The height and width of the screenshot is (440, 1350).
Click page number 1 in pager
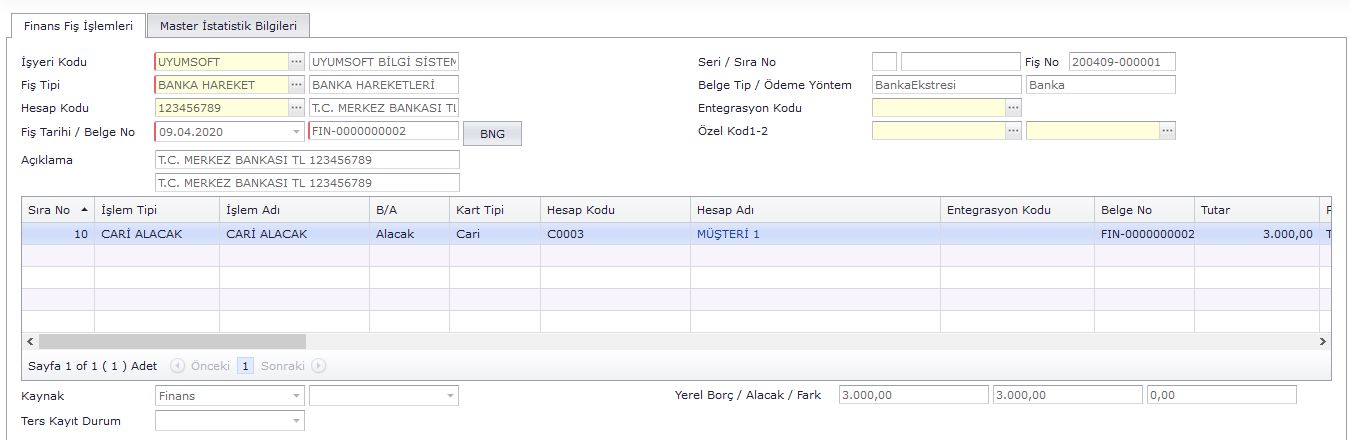coord(246,366)
